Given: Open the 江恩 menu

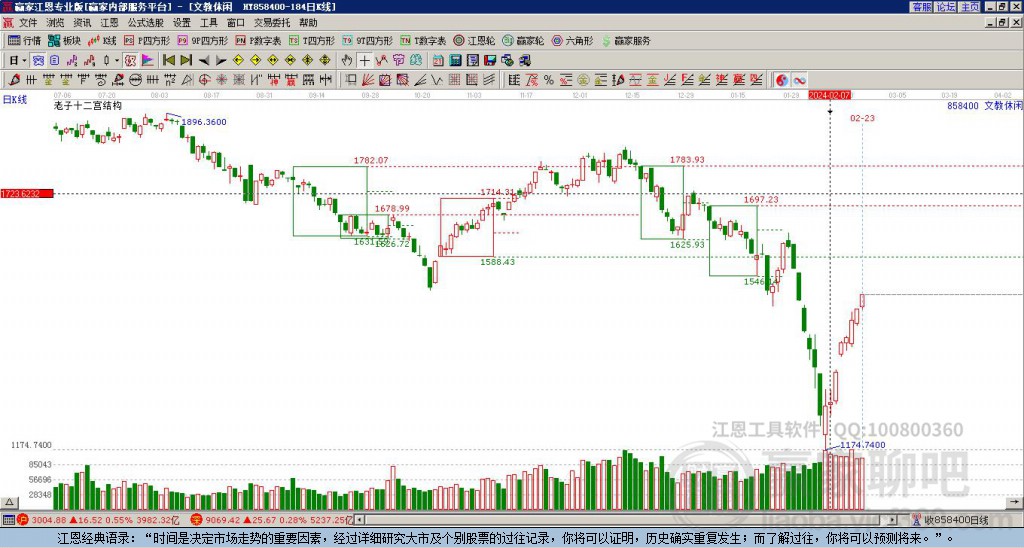Looking at the screenshot, I should point(109,23).
